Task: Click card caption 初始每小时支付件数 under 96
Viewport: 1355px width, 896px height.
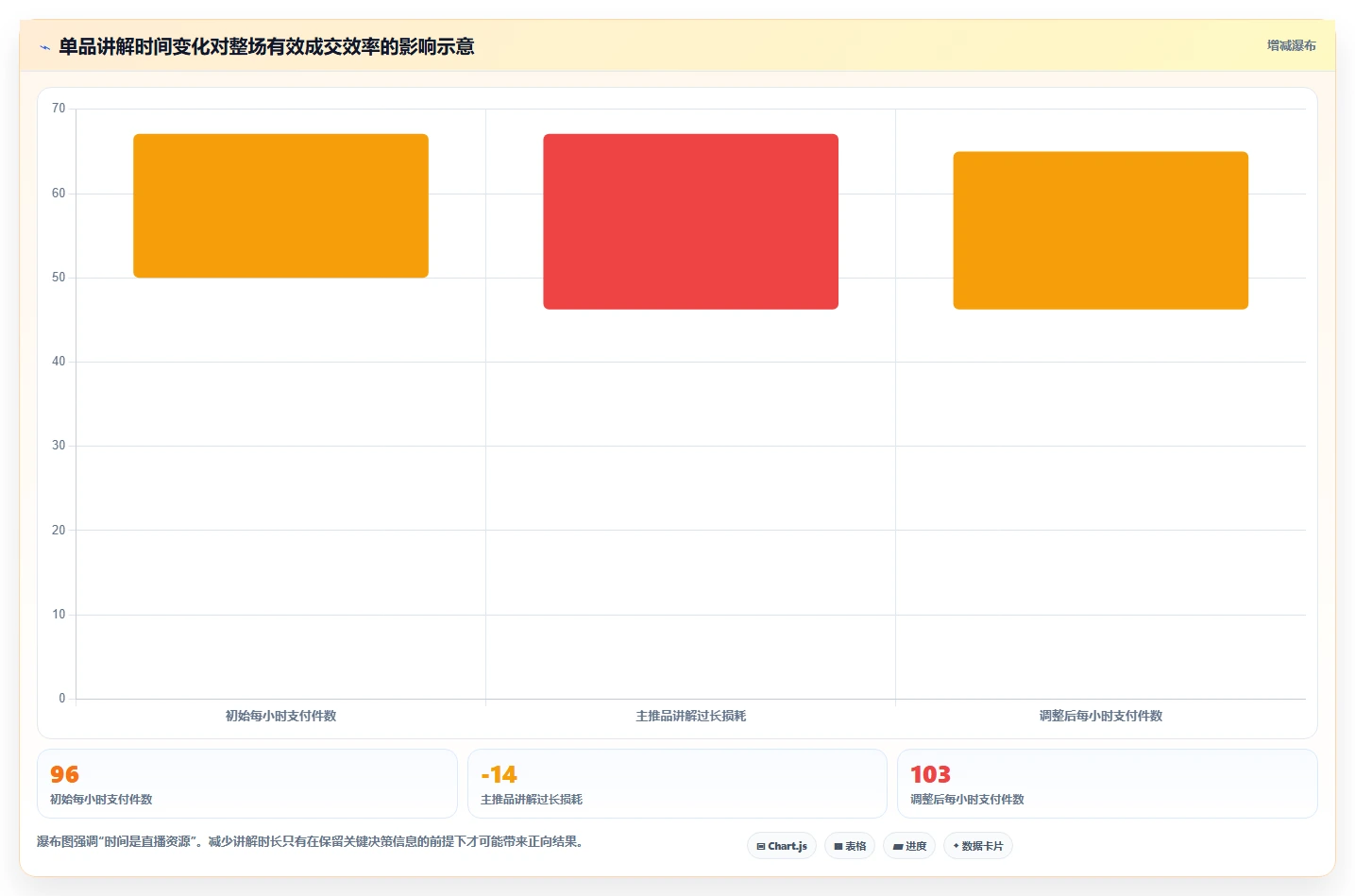Action: (x=101, y=799)
